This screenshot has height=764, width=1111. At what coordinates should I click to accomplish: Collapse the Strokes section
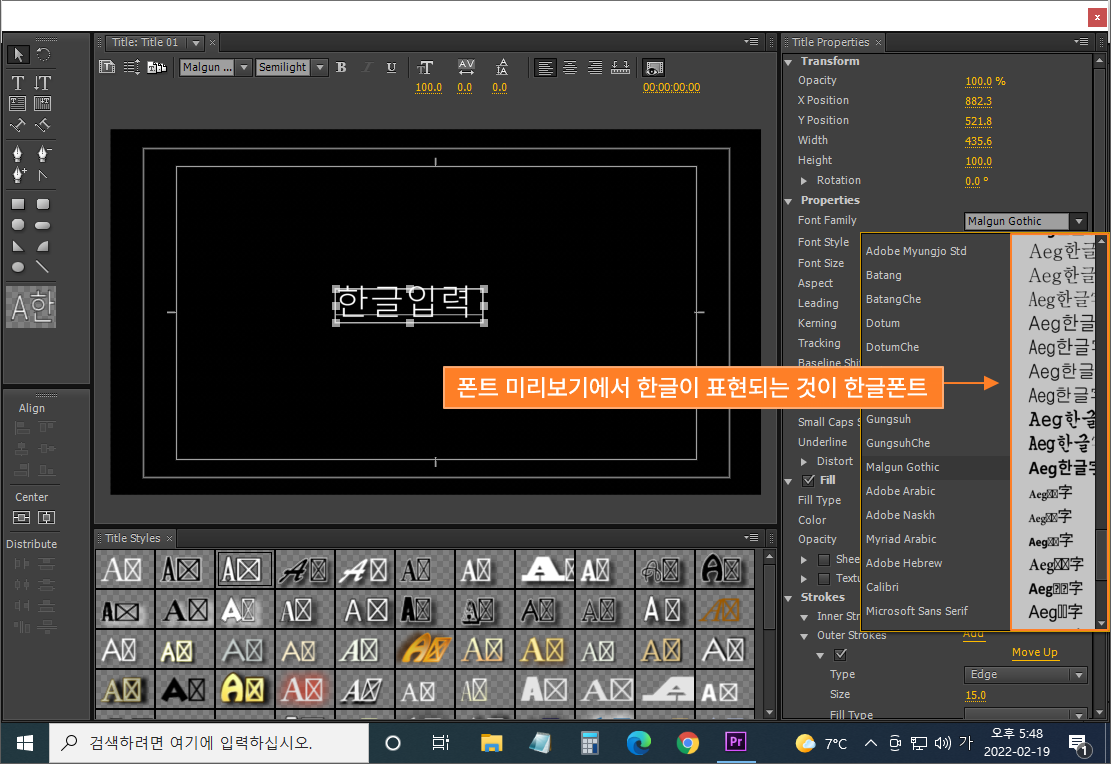point(789,598)
